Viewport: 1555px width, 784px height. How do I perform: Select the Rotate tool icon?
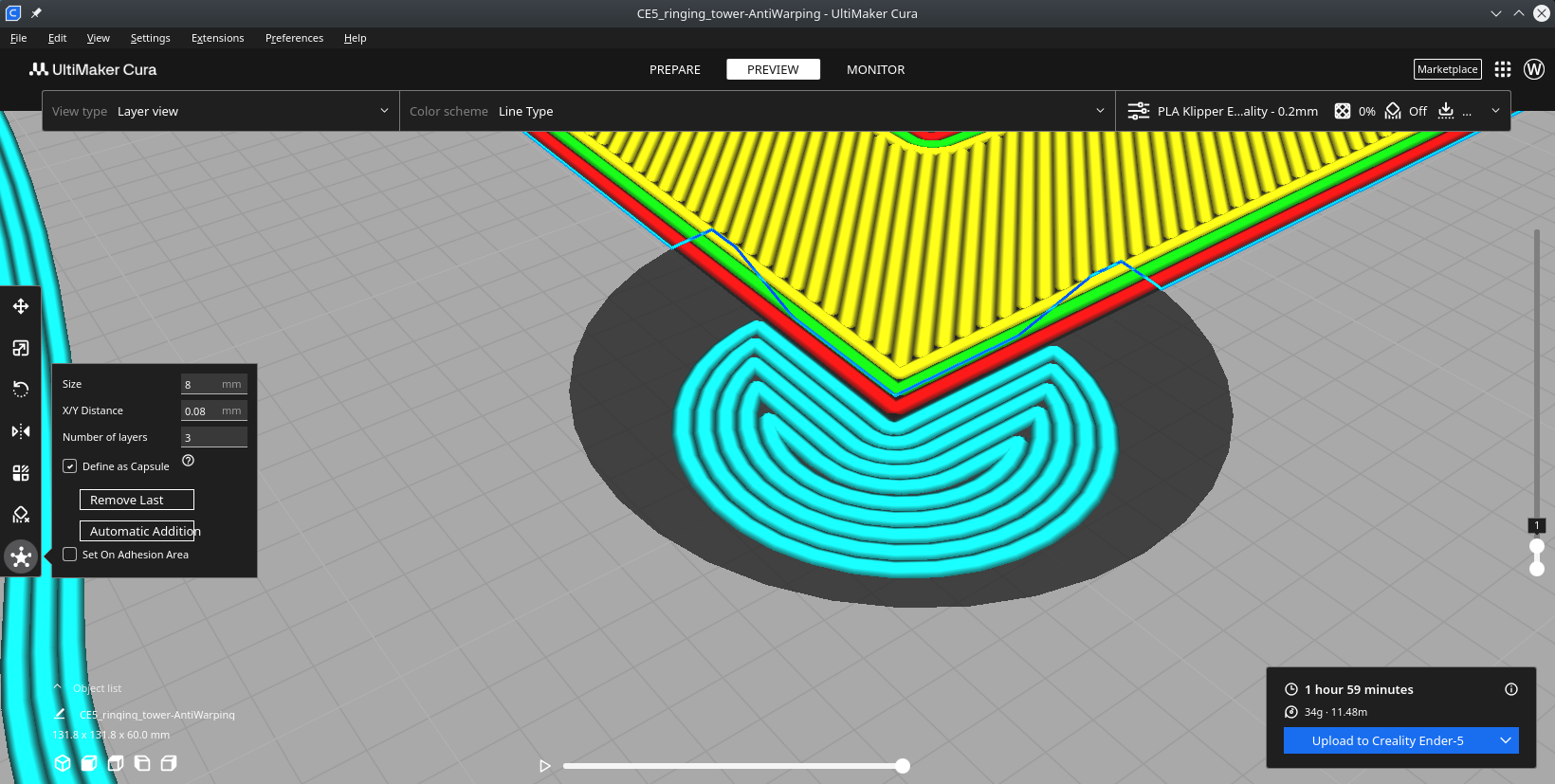click(21, 390)
